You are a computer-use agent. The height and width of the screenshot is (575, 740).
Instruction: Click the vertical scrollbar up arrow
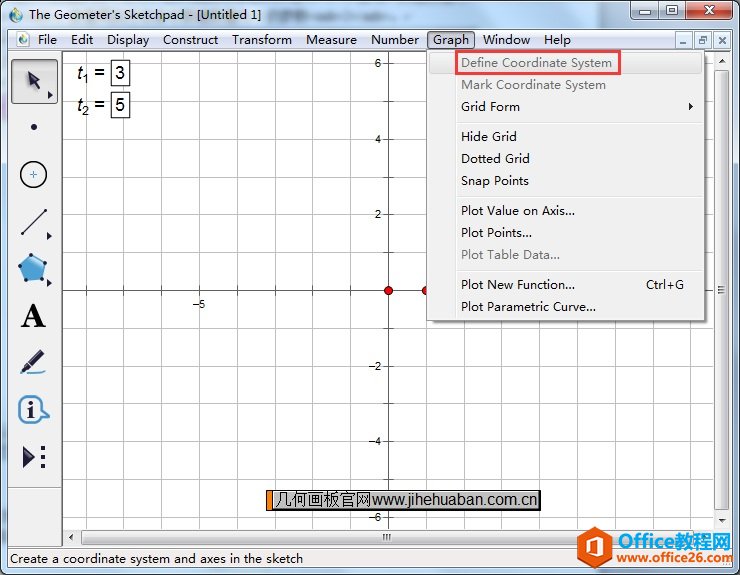(x=722, y=61)
